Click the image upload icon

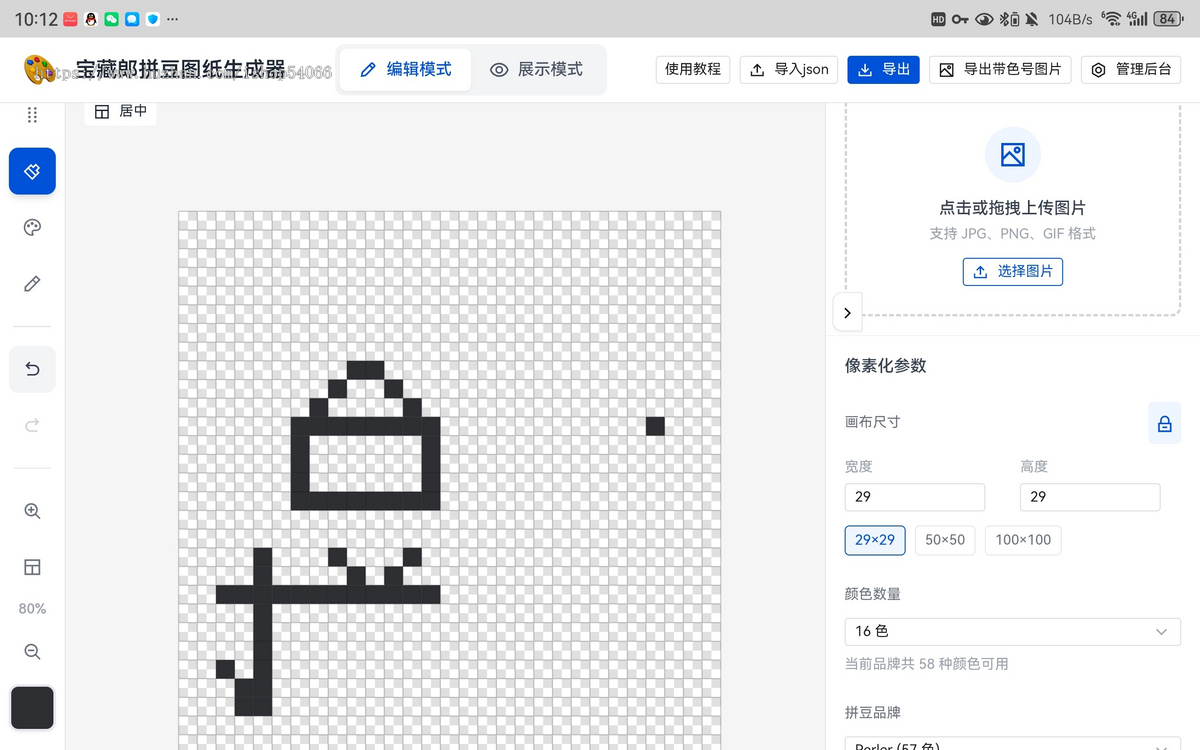(x=1013, y=155)
